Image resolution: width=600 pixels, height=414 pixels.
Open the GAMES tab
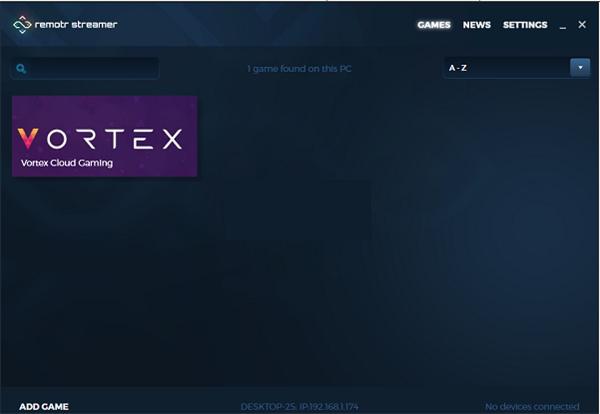pos(434,25)
